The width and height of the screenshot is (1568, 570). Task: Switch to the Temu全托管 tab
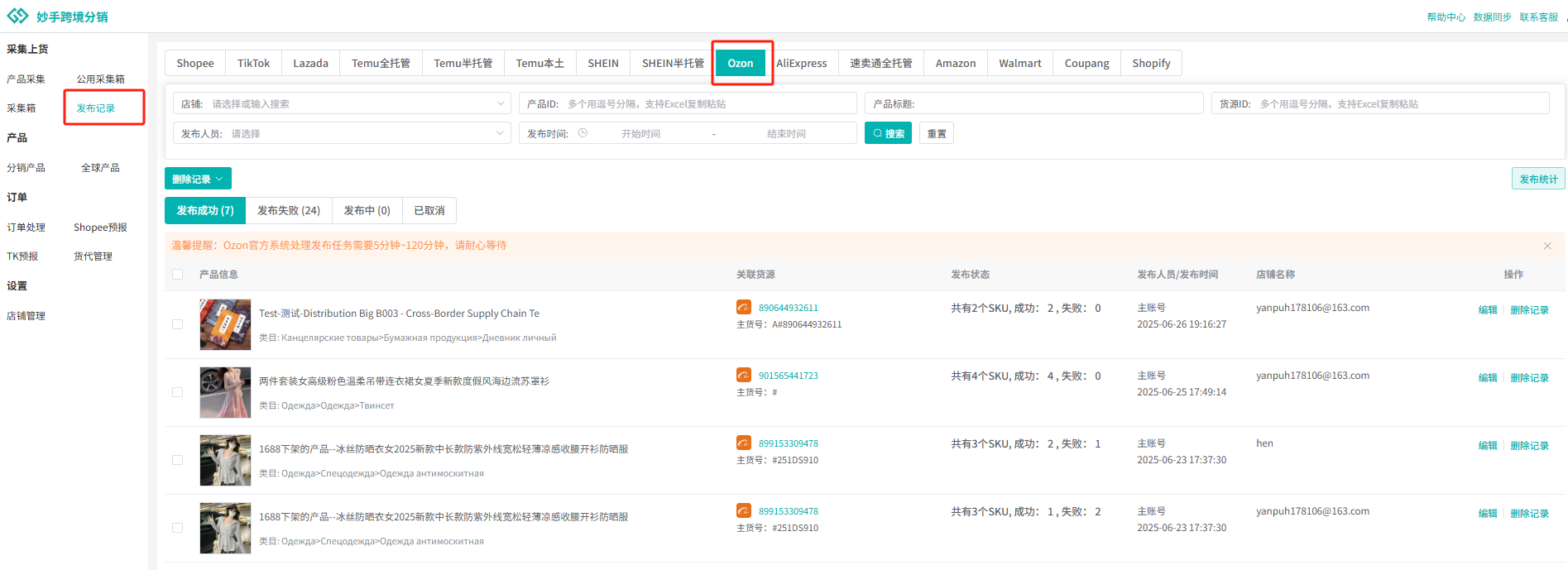[x=381, y=63]
